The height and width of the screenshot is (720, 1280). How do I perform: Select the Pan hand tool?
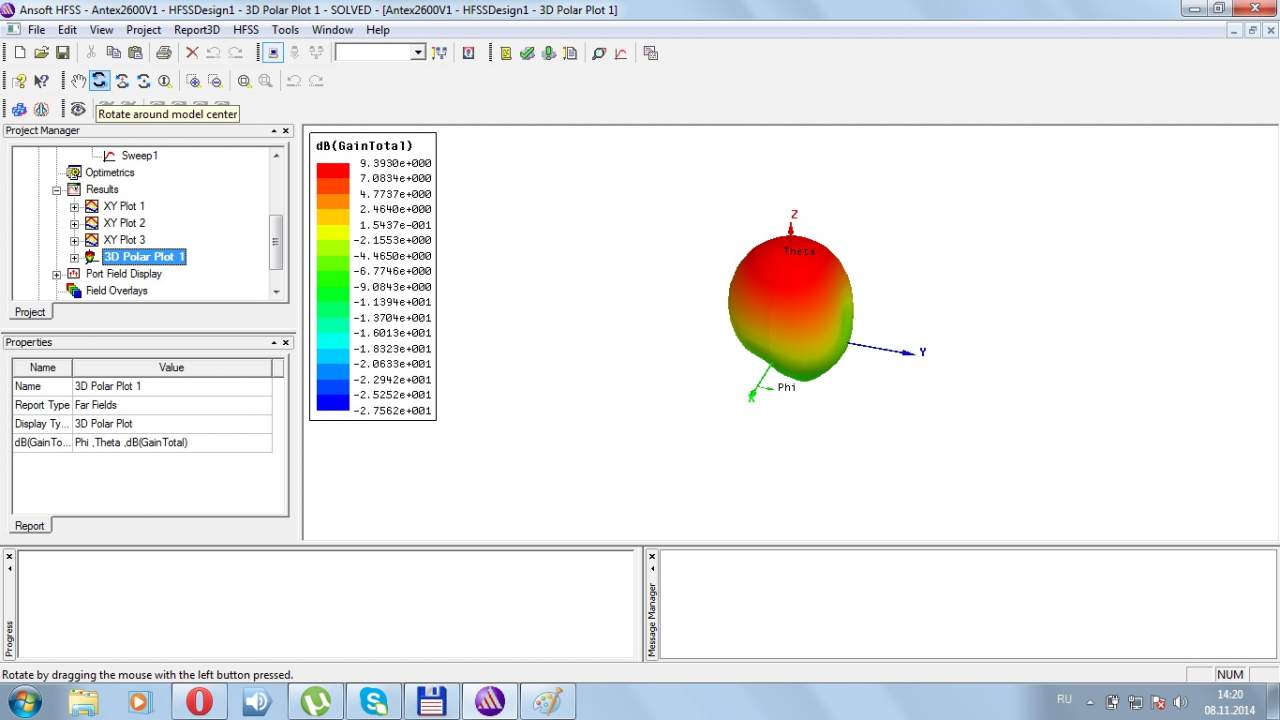point(78,81)
